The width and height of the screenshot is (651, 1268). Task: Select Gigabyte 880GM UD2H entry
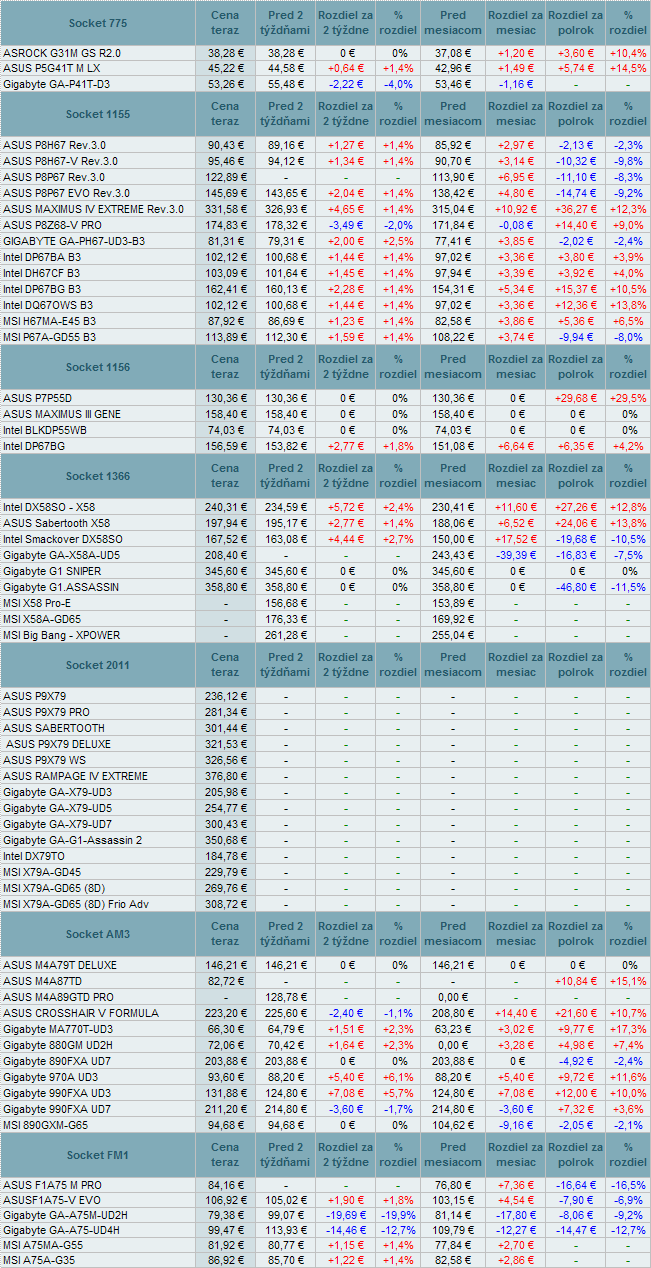click(x=58, y=1045)
